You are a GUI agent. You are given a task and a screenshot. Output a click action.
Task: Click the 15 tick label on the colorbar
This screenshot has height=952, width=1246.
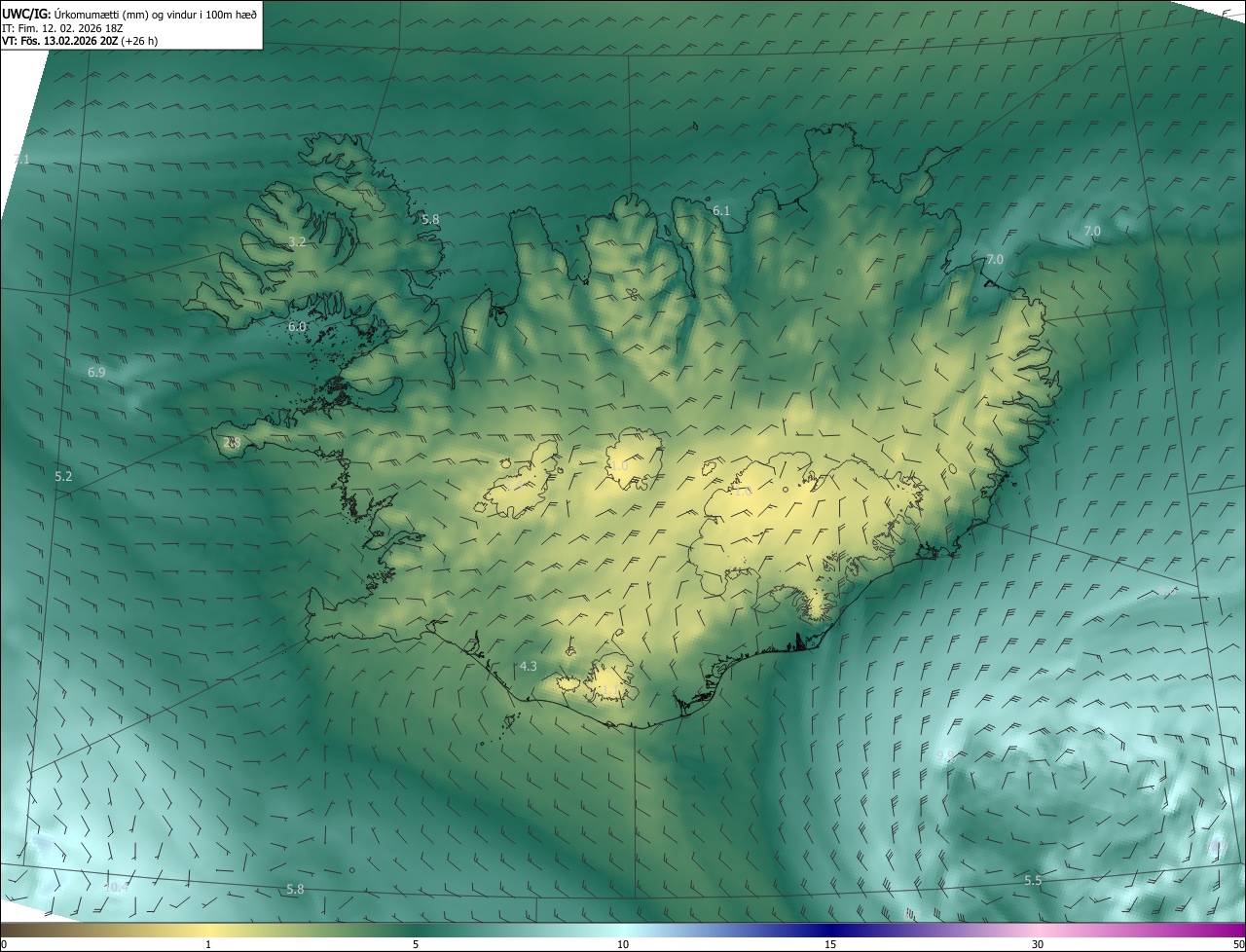click(830, 944)
